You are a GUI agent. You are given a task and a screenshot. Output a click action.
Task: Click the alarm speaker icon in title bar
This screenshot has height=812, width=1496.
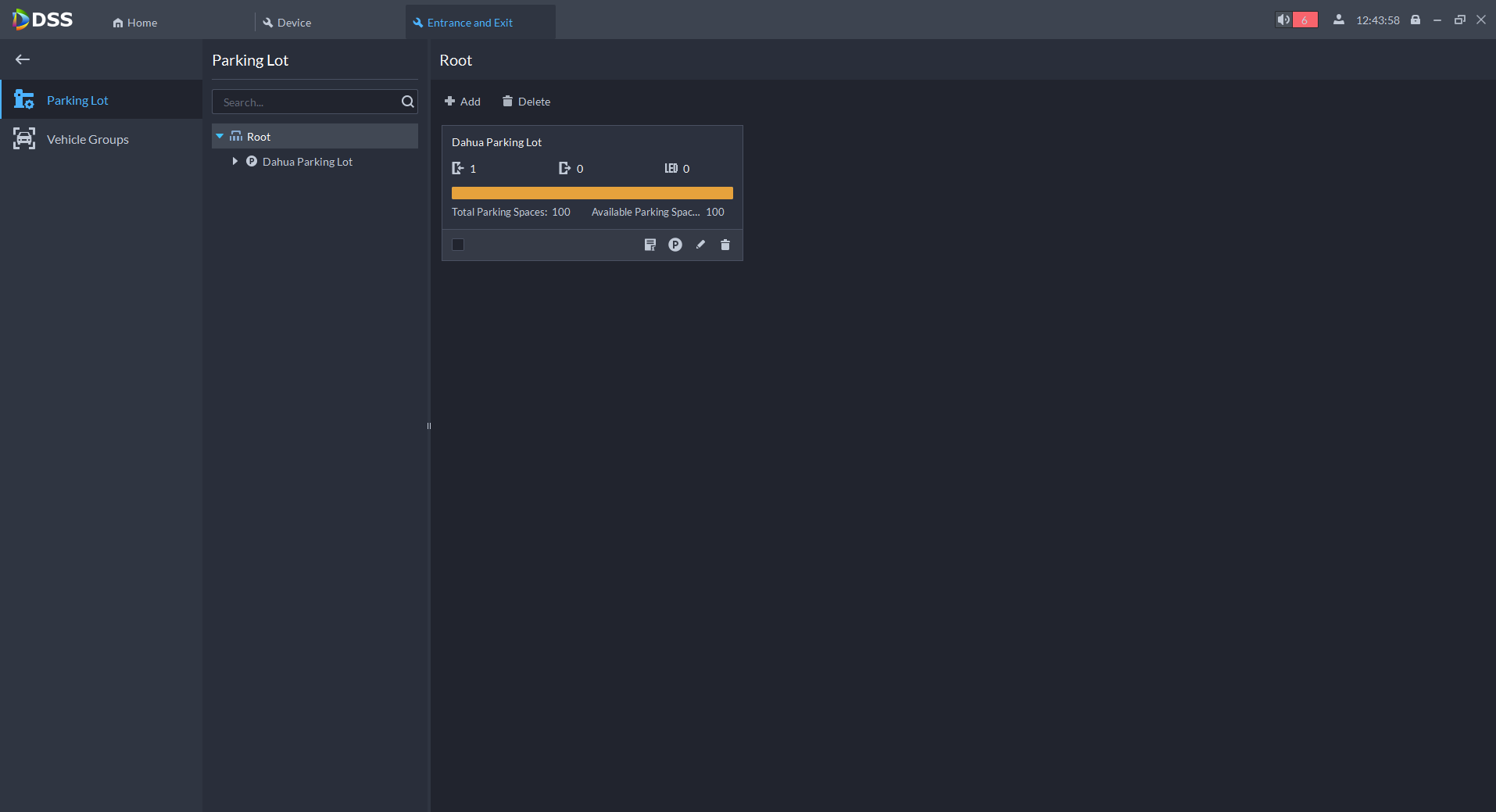(x=1283, y=20)
